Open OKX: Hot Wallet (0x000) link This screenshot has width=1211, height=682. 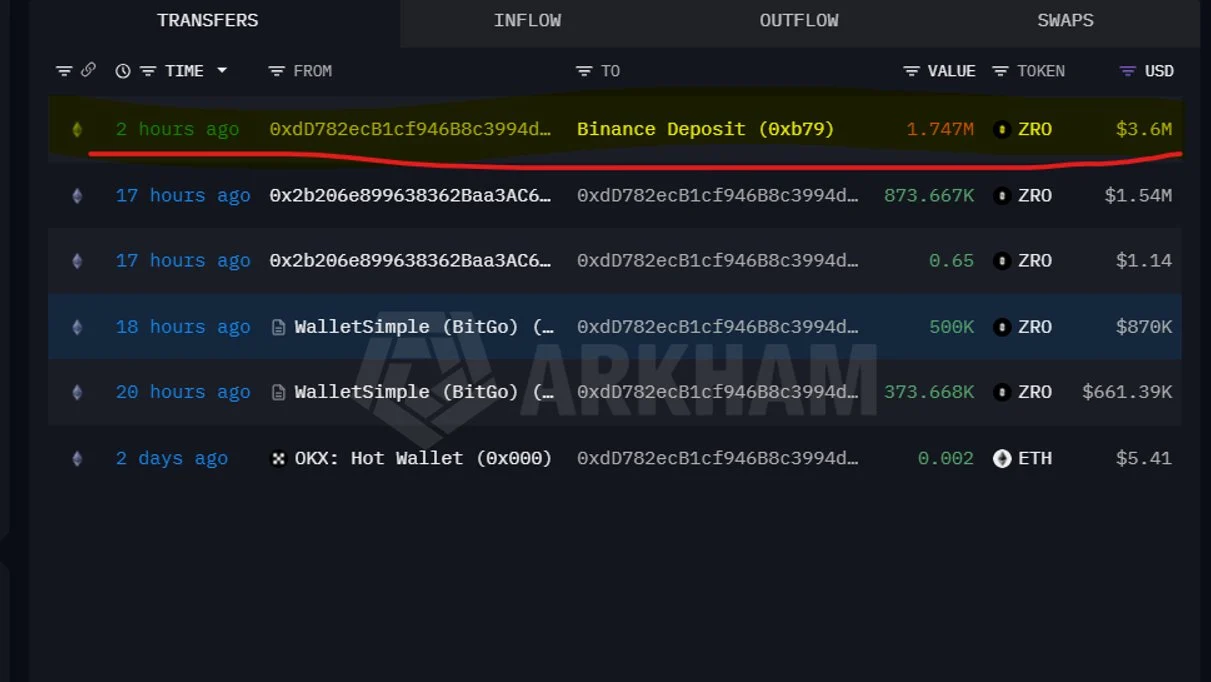point(423,458)
